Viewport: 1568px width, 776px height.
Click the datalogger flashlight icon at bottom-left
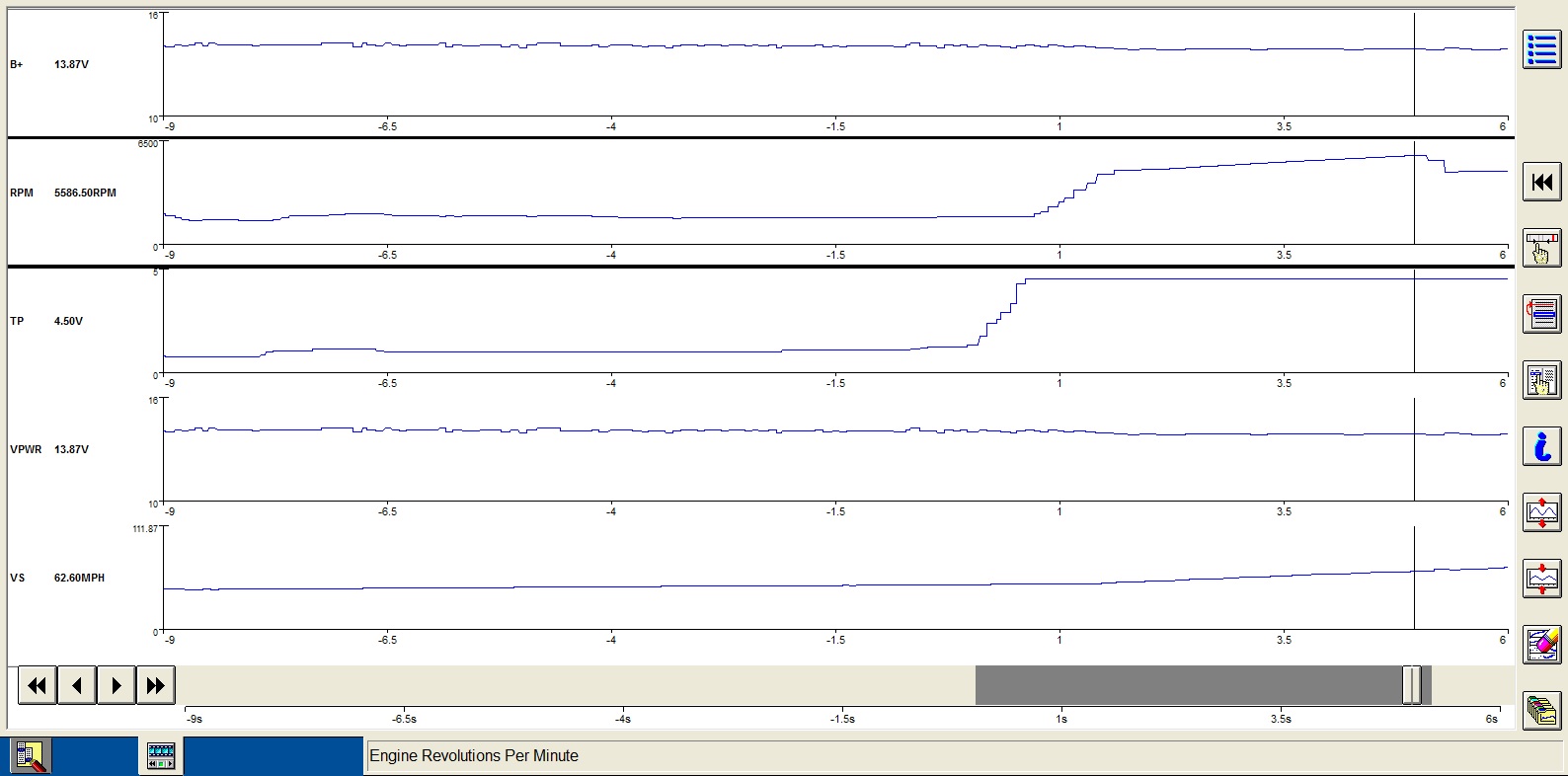pos(31,756)
